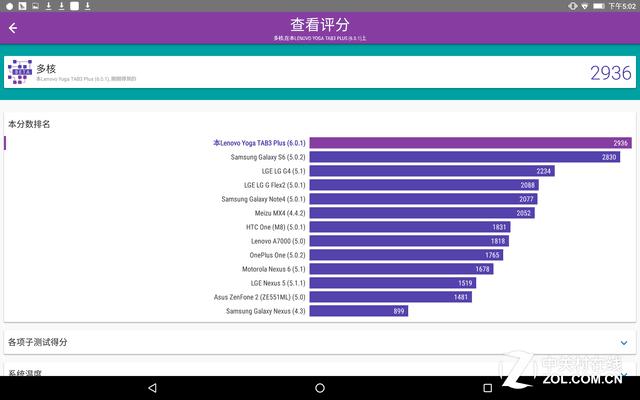Screen dimensions: 640x400
Task: Tap the 查看评分 page title
Action: point(320,24)
